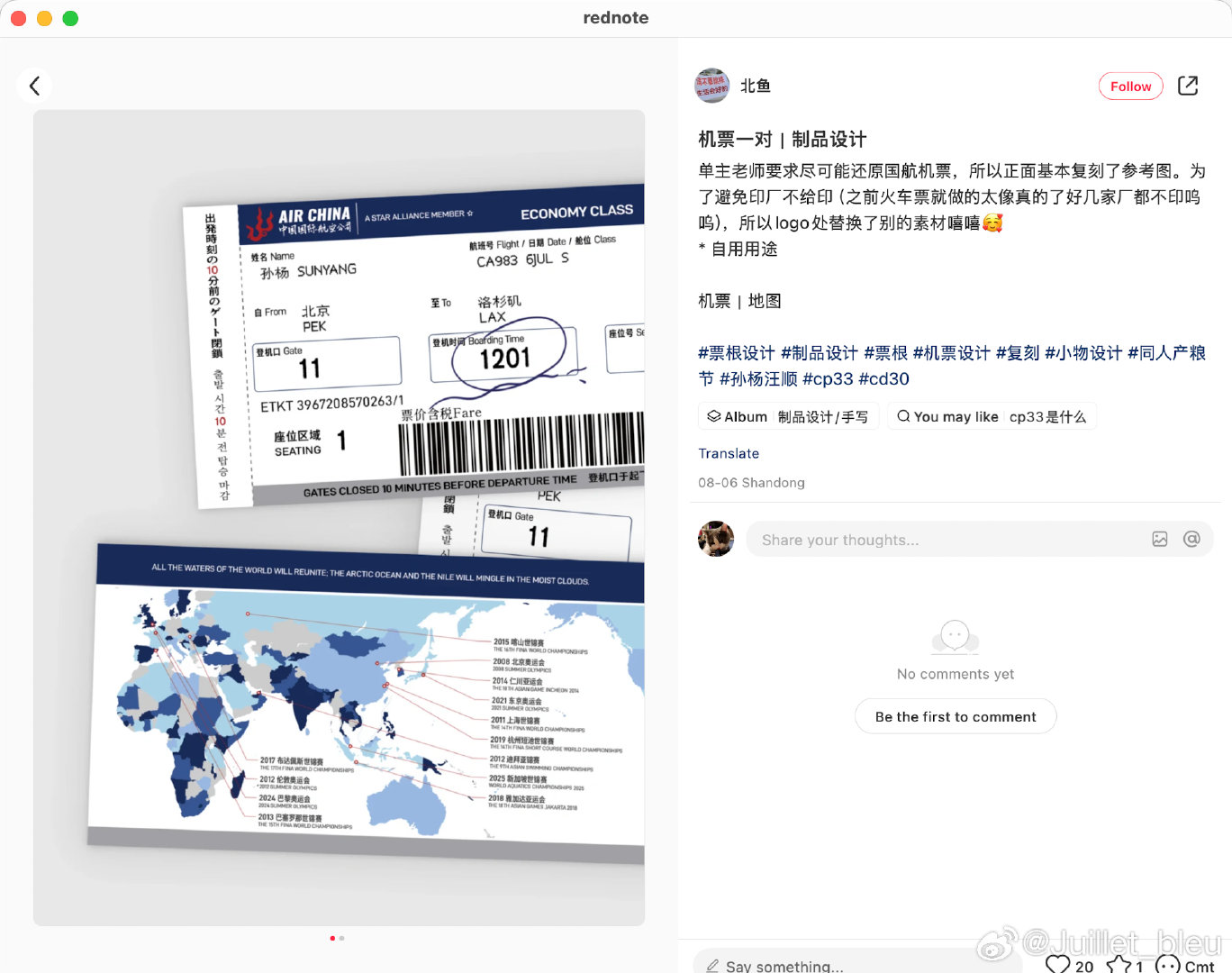This screenshot has height=973, width=1232.
Task: Attach an image to the comment
Action: click(1160, 539)
